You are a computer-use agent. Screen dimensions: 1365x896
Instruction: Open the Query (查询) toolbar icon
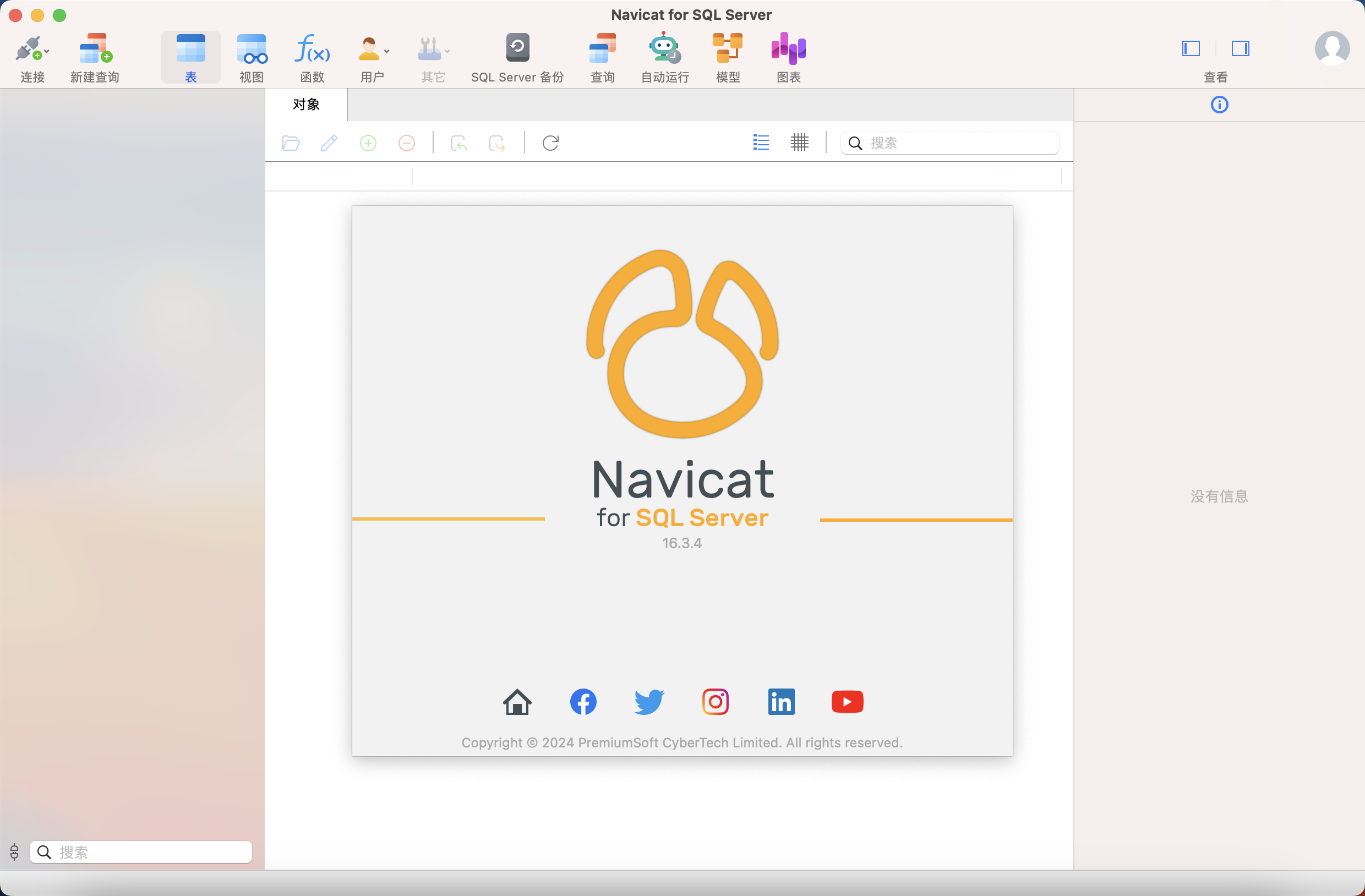pos(602,48)
